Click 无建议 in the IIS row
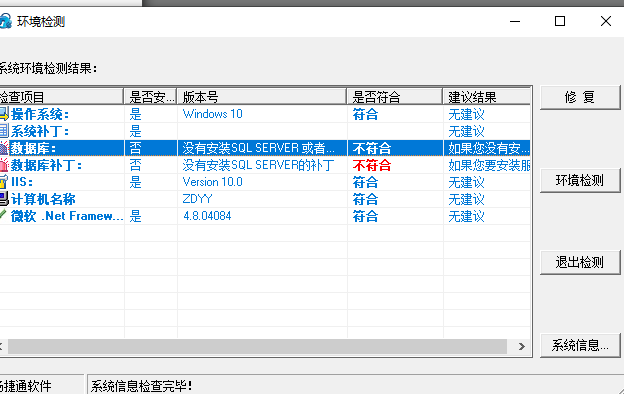The height and width of the screenshot is (394, 624). [x=466, y=182]
